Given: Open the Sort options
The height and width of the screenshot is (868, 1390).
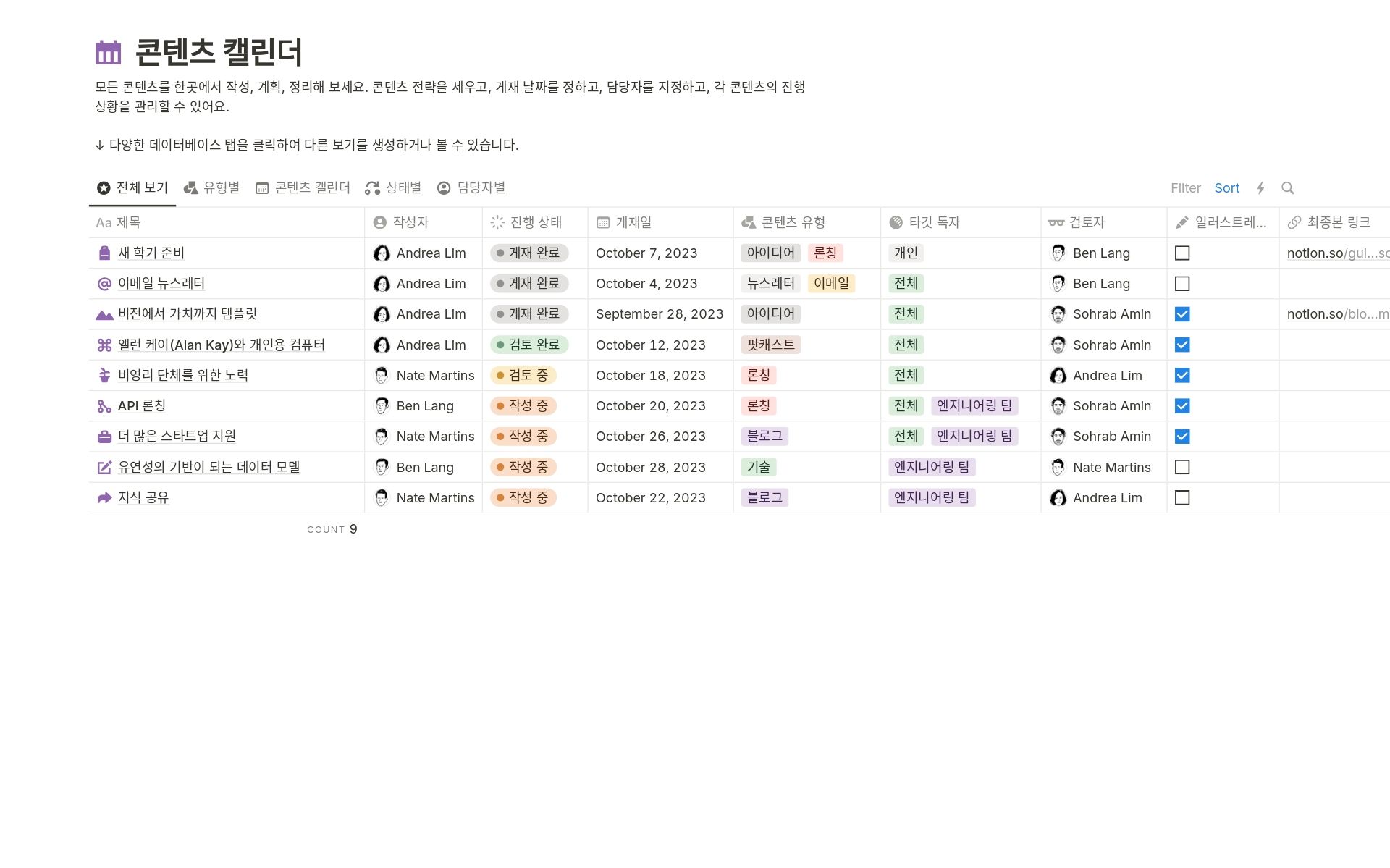Looking at the screenshot, I should [x=1227, y=187].
